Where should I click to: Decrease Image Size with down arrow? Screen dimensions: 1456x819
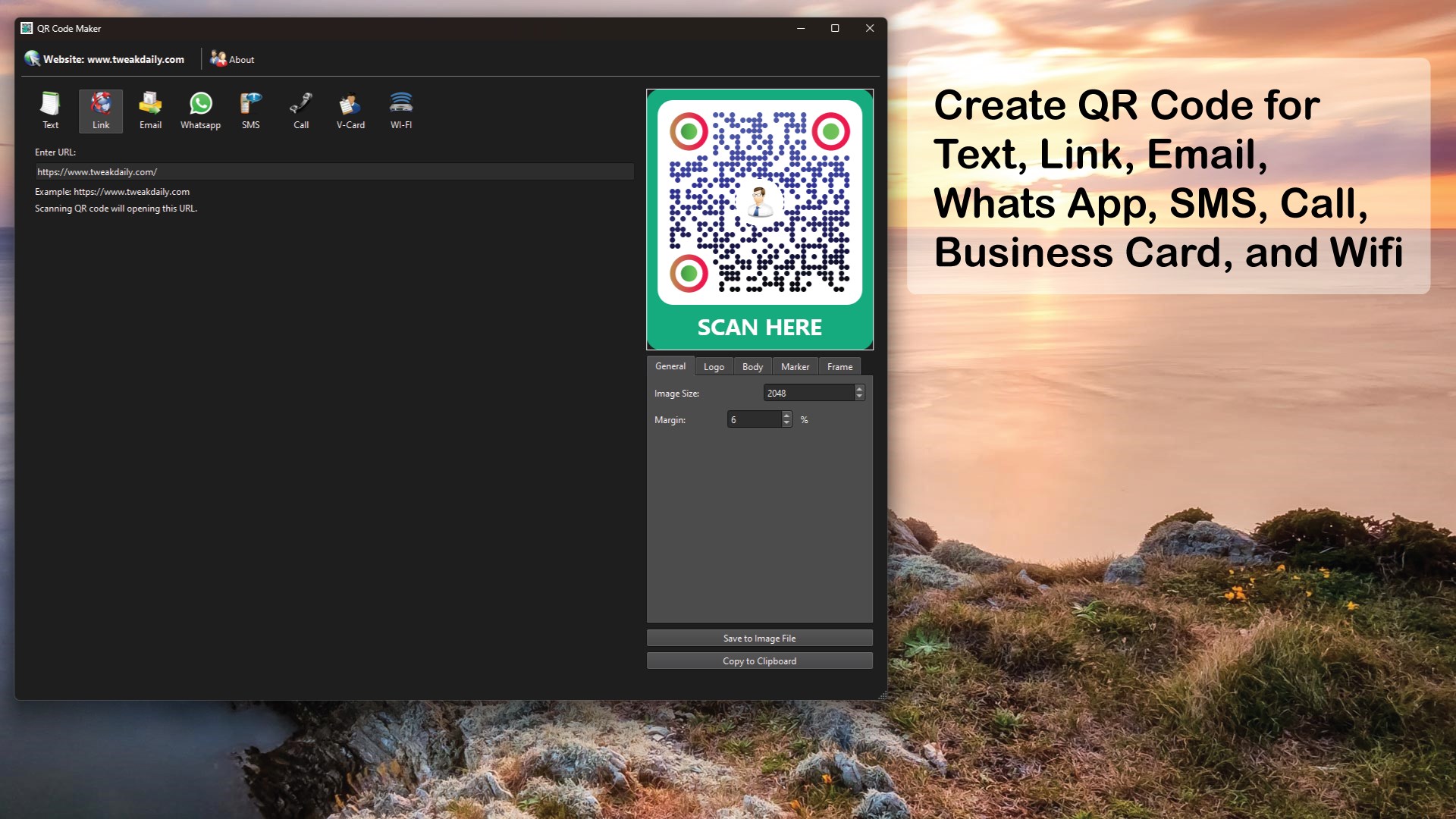[x=859, y=397]
